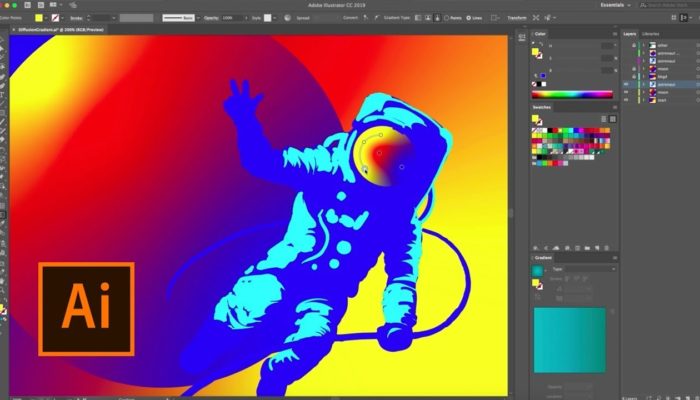Toggle visibility of the start layer
Viewport: 700px width, 400px height.
pos(626,100)
